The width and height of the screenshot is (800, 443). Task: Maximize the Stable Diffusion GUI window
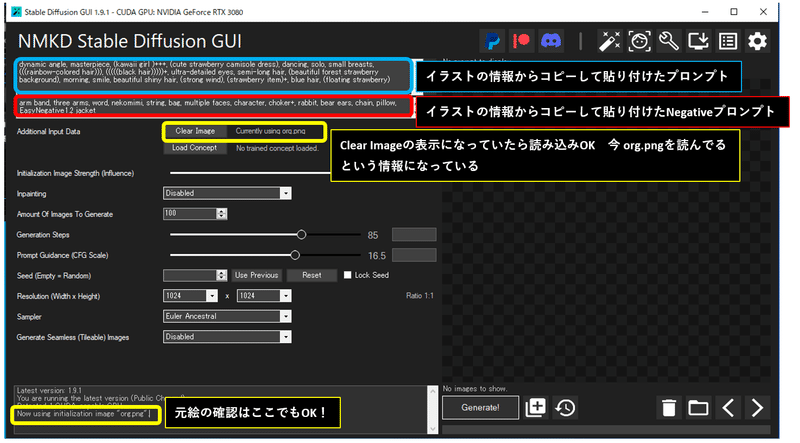pyautogui.click(x=734, y=12)
